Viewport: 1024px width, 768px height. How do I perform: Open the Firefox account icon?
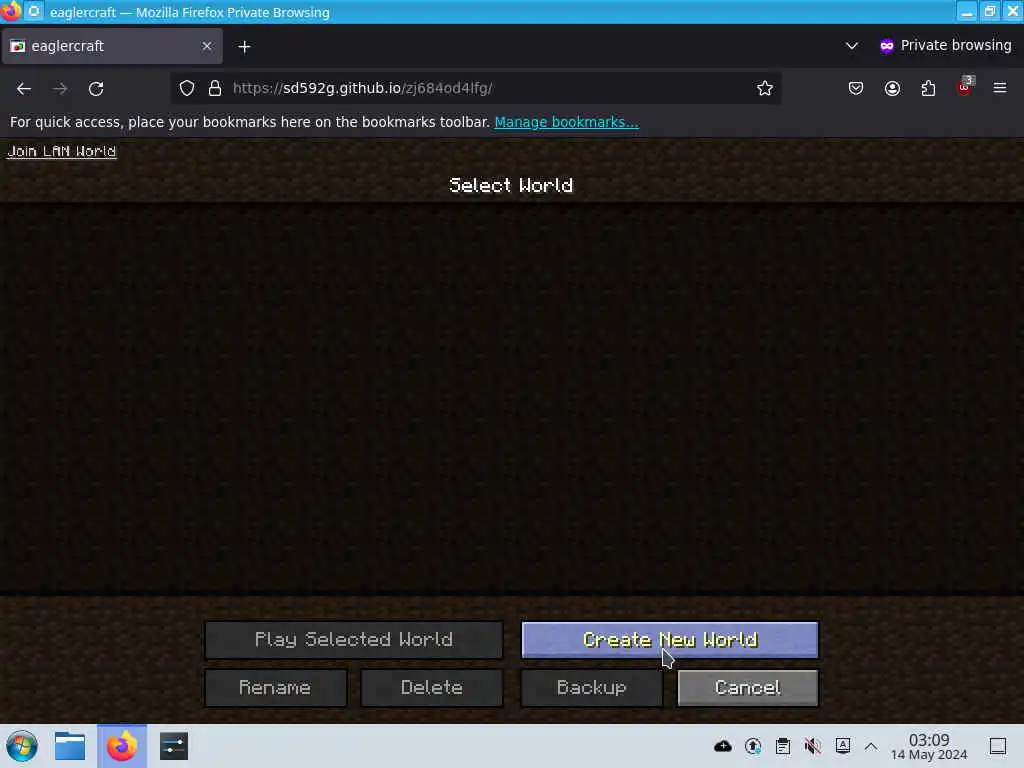pos(892,88)
